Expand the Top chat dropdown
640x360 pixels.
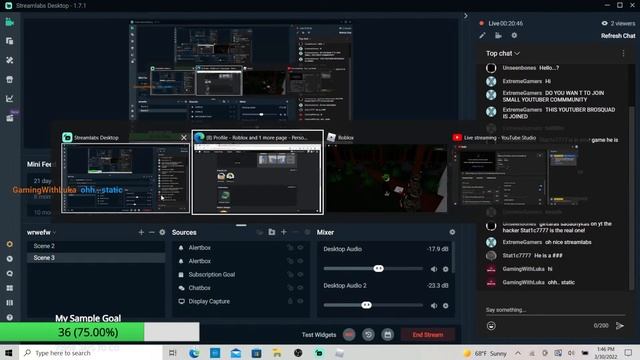tap(502, 53)
